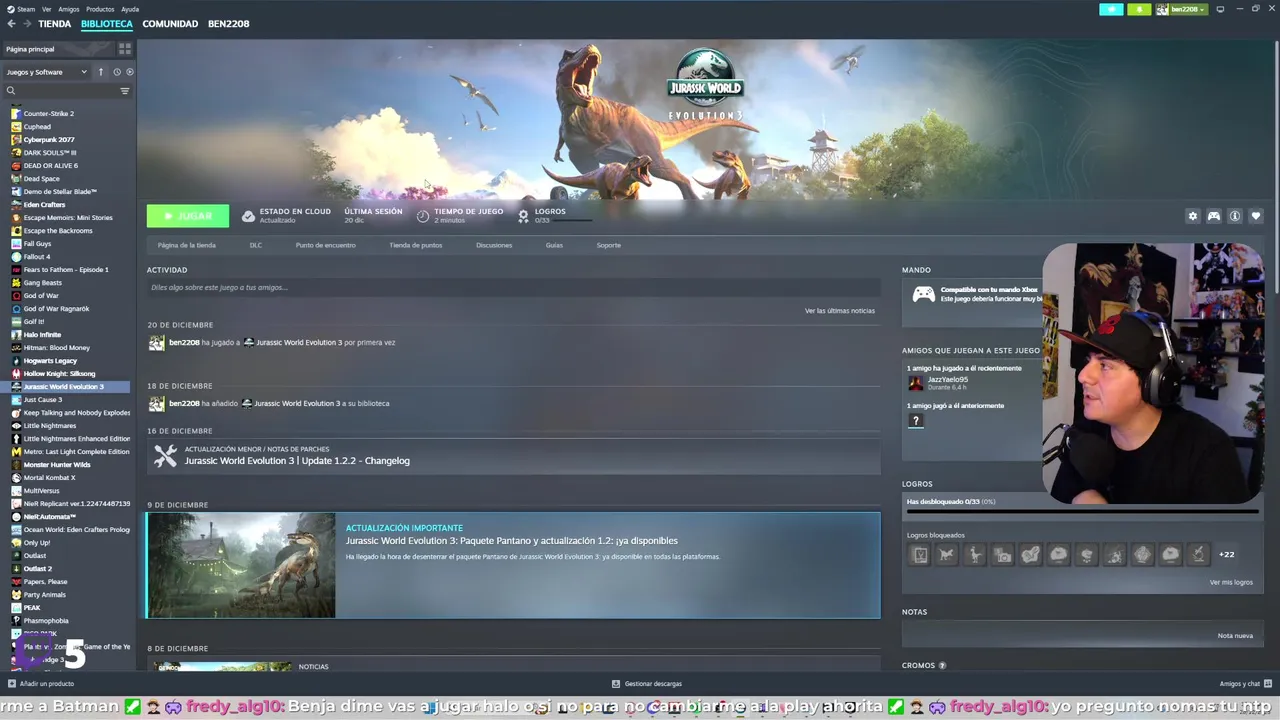
Task: Open Punto de encuentro tab
Action: [325, 245]
